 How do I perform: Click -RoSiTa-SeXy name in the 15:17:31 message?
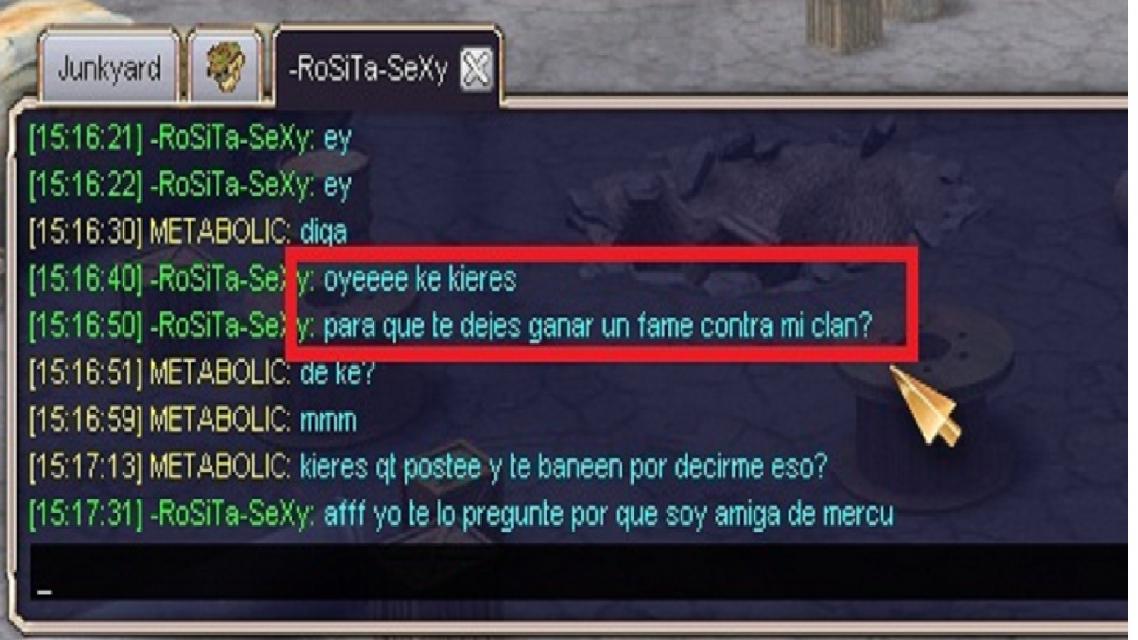tap(232, 515)
